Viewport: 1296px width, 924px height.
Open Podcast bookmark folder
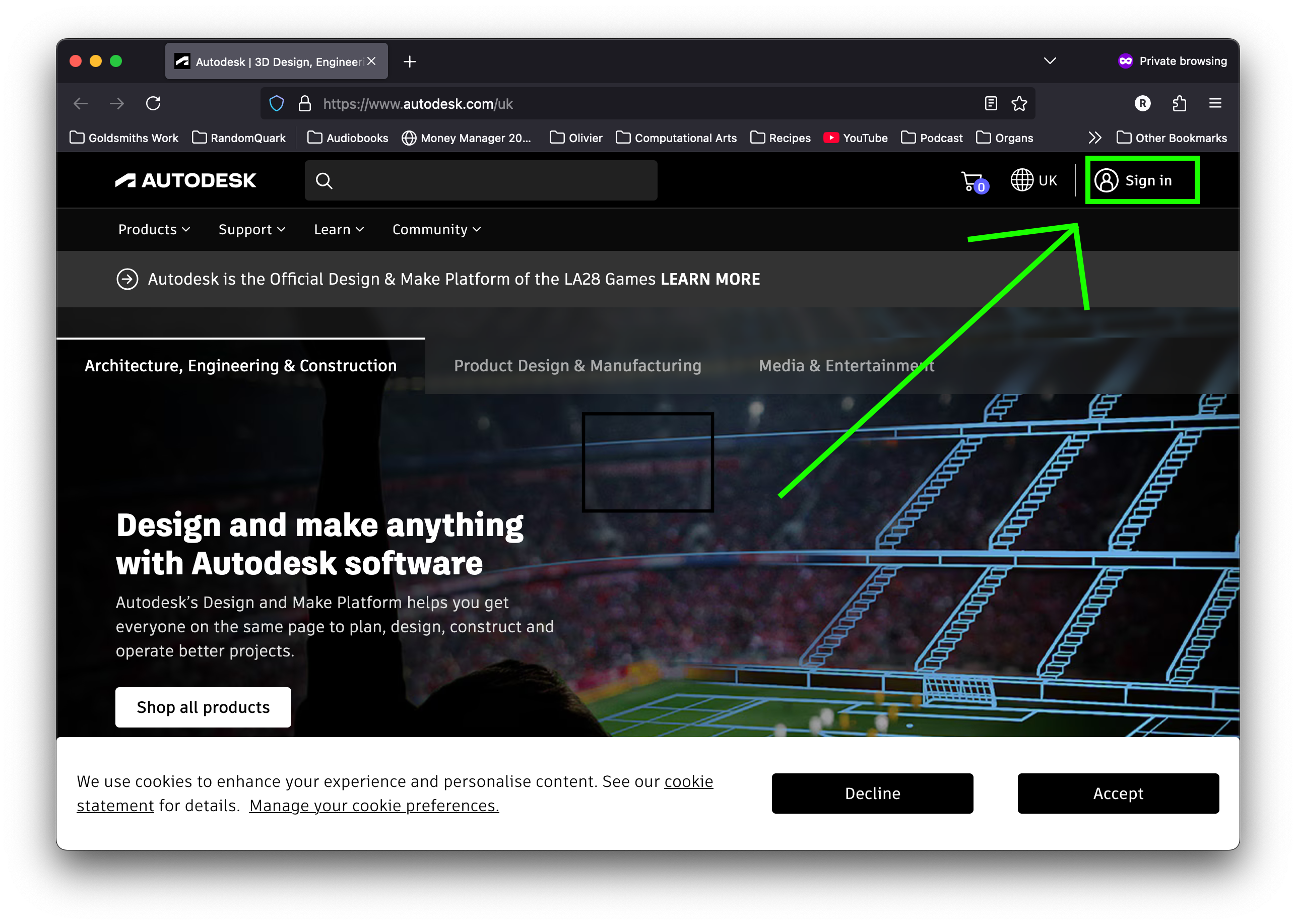tap(932, 138)
